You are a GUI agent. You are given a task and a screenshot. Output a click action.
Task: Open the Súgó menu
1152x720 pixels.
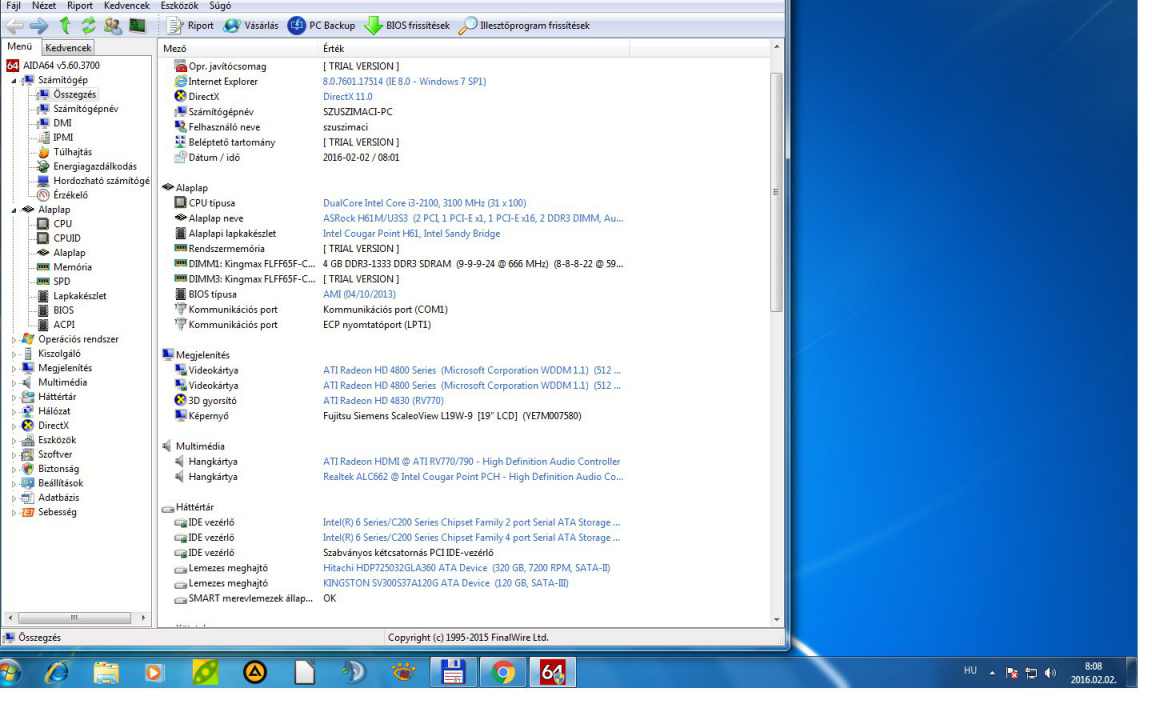(x=220, y=5)
